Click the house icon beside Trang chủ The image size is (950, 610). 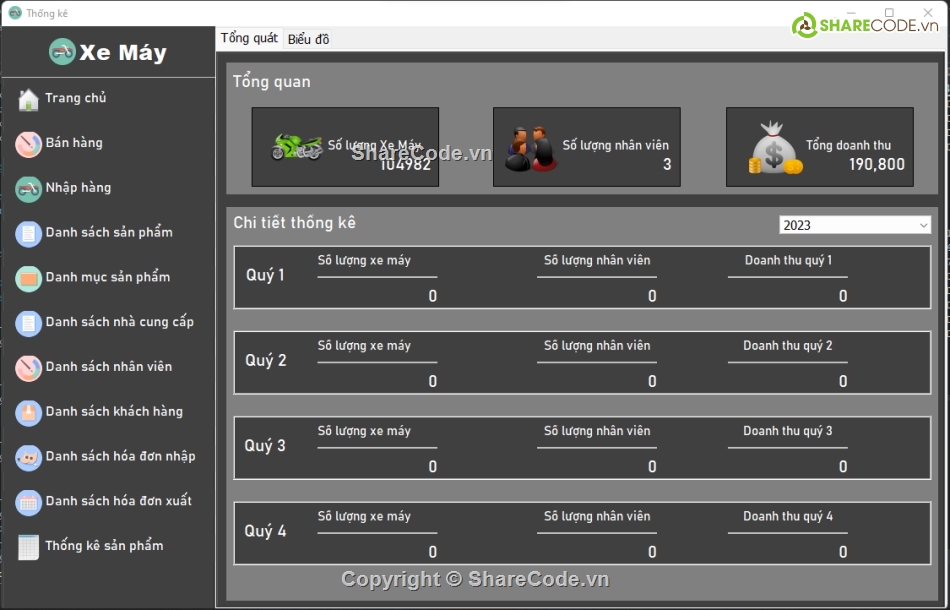click(28, 99)
